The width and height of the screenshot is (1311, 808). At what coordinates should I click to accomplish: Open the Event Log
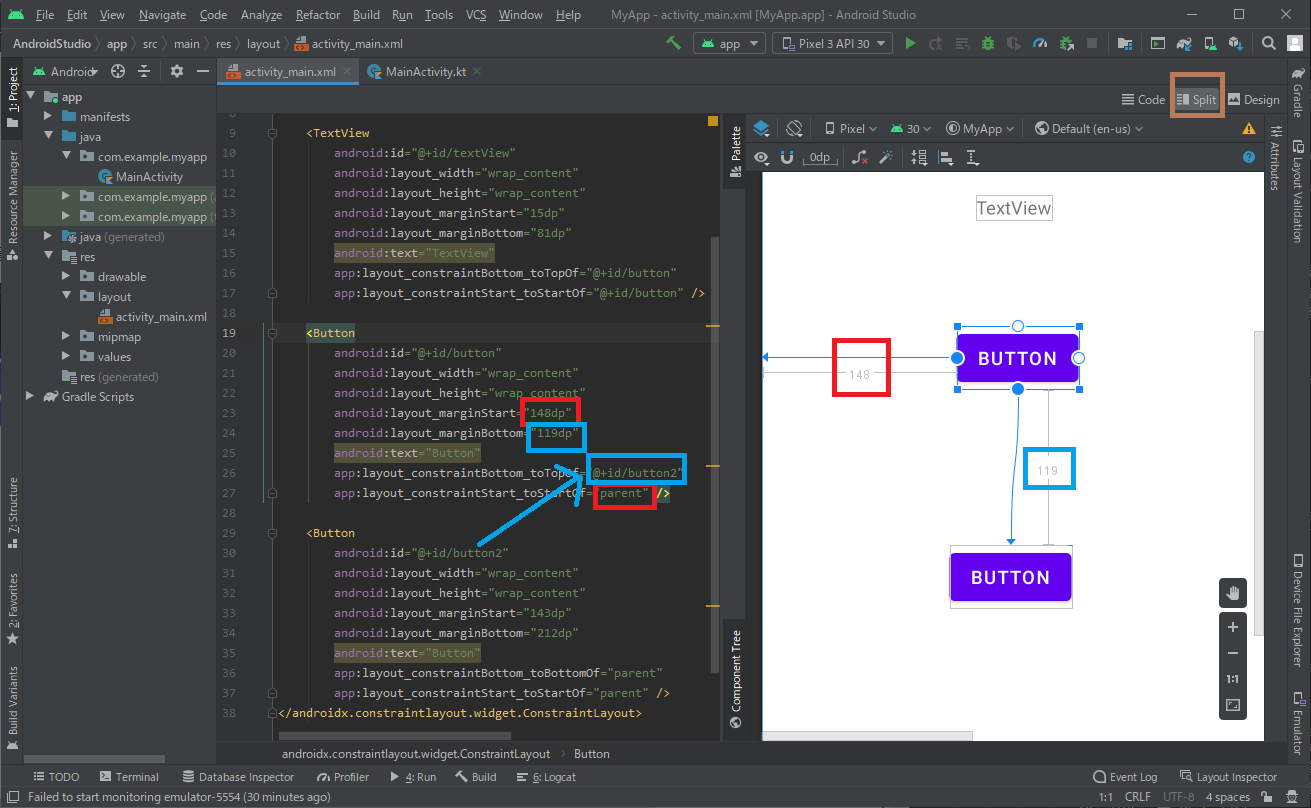point(1125,777)
